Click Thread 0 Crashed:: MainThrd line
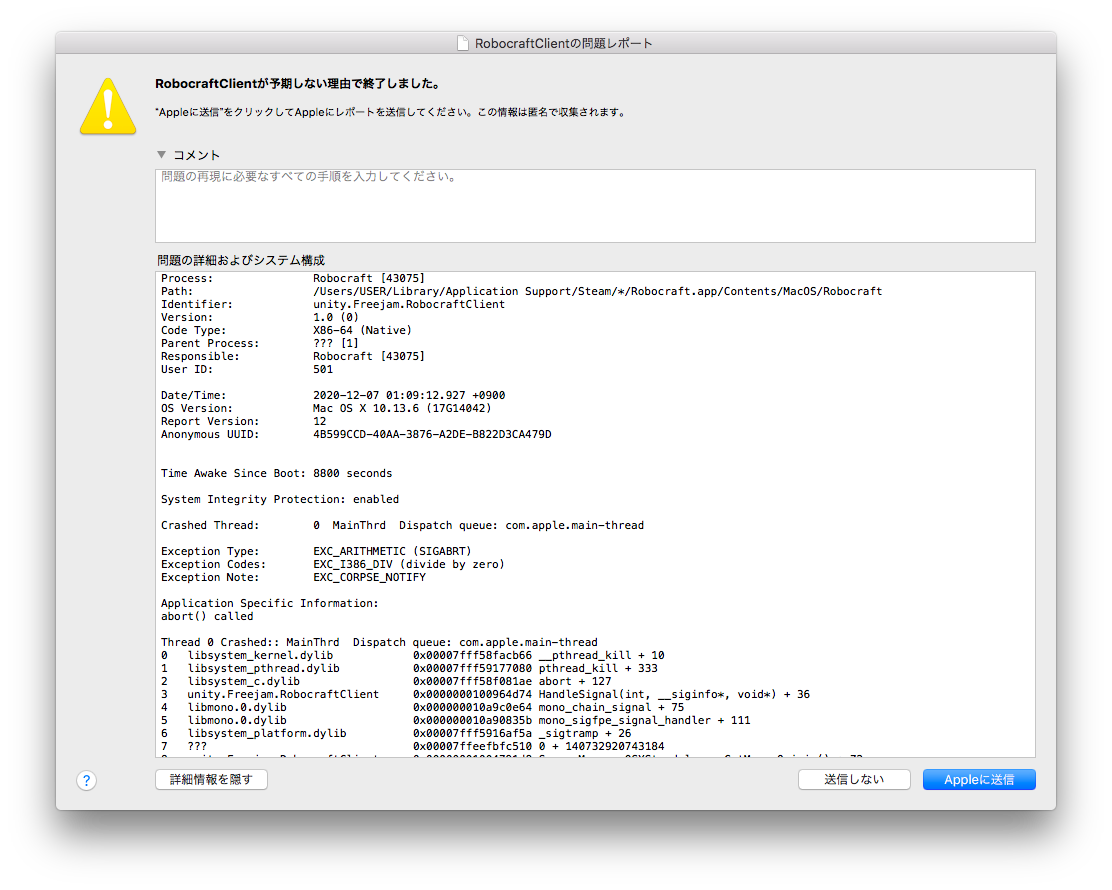The width and height of the screenshot is (1112, 890). pyautogui.click(x=379, y=642)
